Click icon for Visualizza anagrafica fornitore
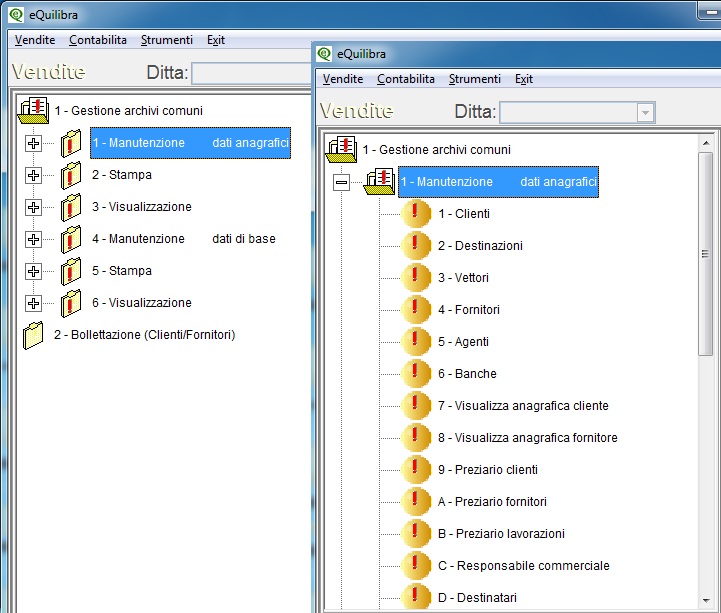 click(416, 438)
